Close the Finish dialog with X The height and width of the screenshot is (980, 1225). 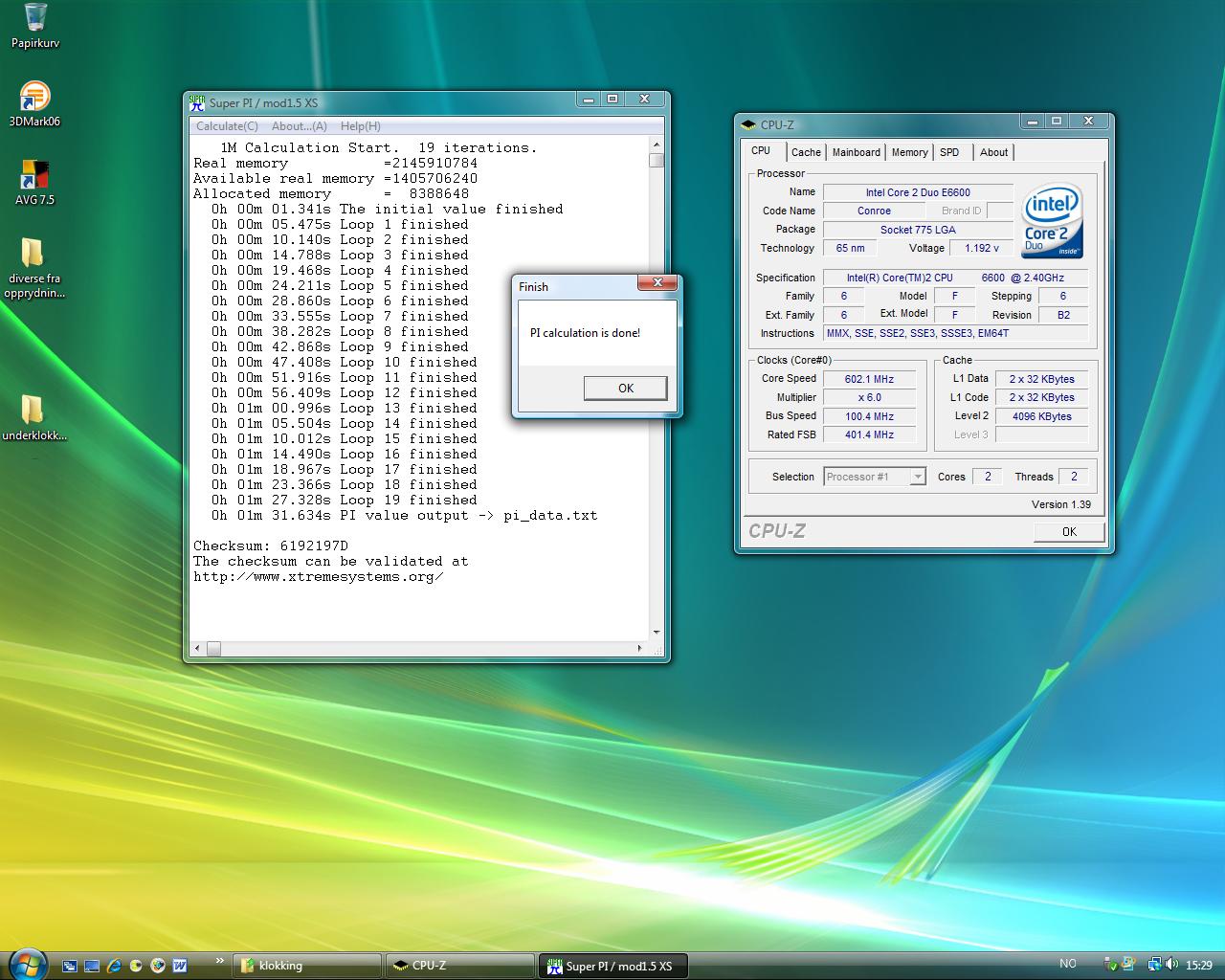point(657,282)
